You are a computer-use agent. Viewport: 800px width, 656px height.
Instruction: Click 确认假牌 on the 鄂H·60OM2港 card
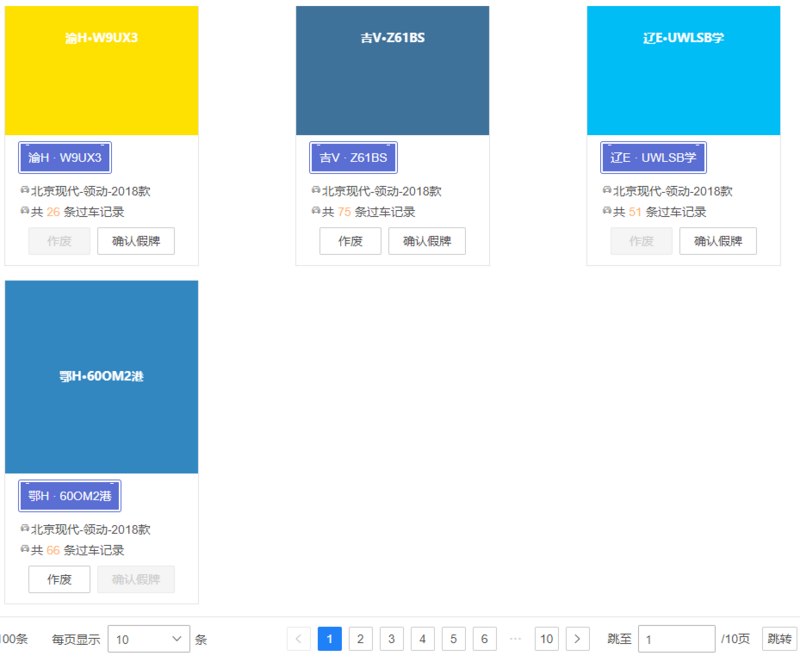pyautogui.click(x=136, y=579)
